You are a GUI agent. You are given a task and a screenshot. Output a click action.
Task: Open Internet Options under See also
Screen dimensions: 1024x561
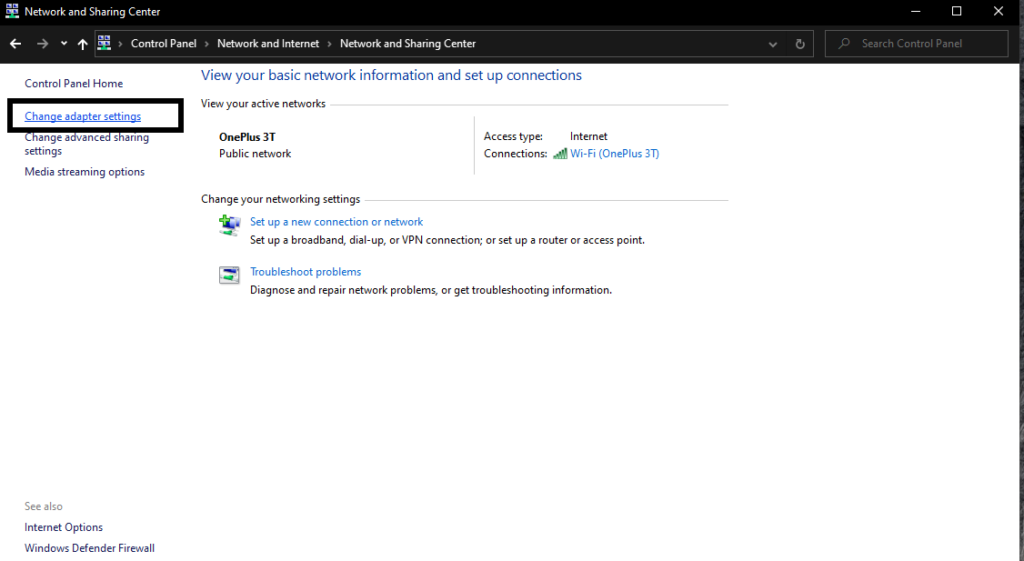click(x=63, y=527)
